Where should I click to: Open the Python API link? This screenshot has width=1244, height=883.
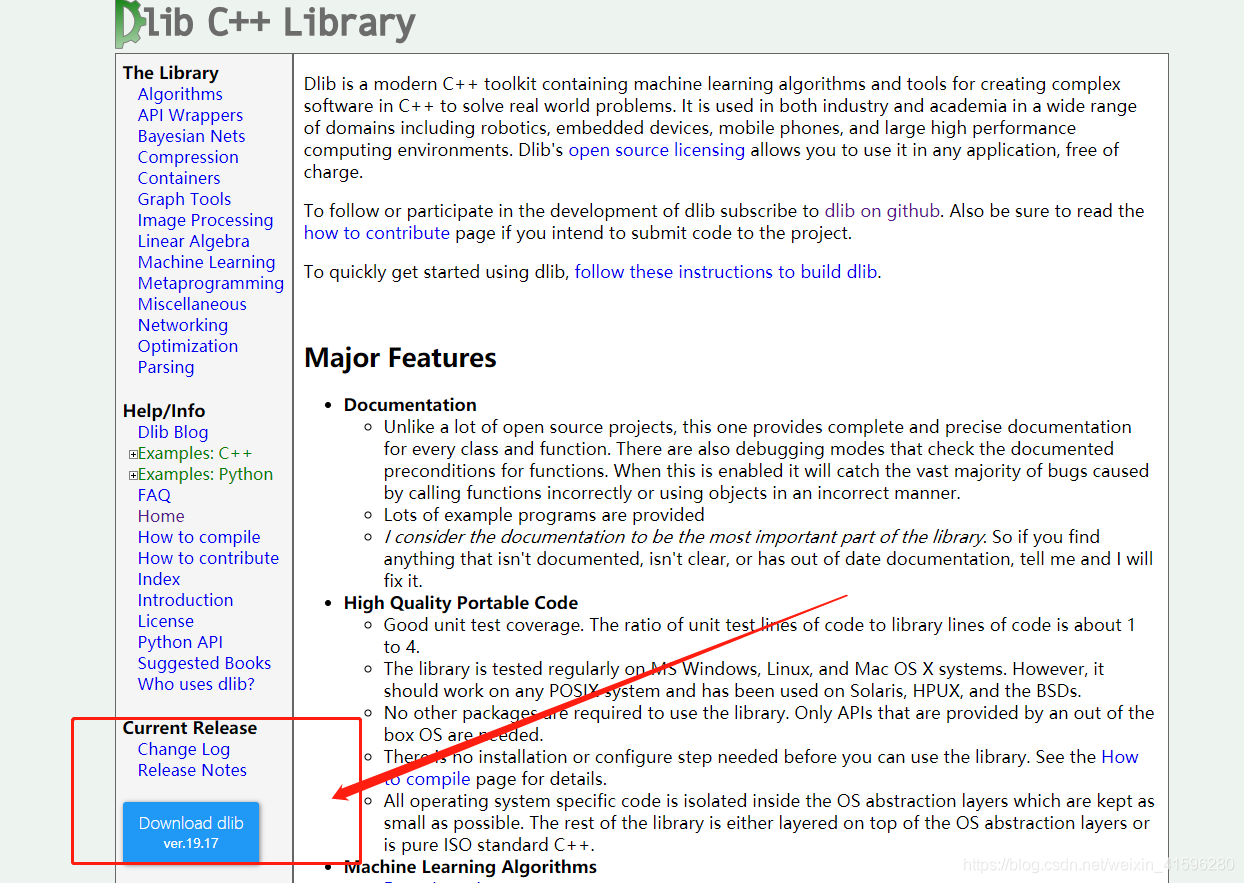coord(180,642)
